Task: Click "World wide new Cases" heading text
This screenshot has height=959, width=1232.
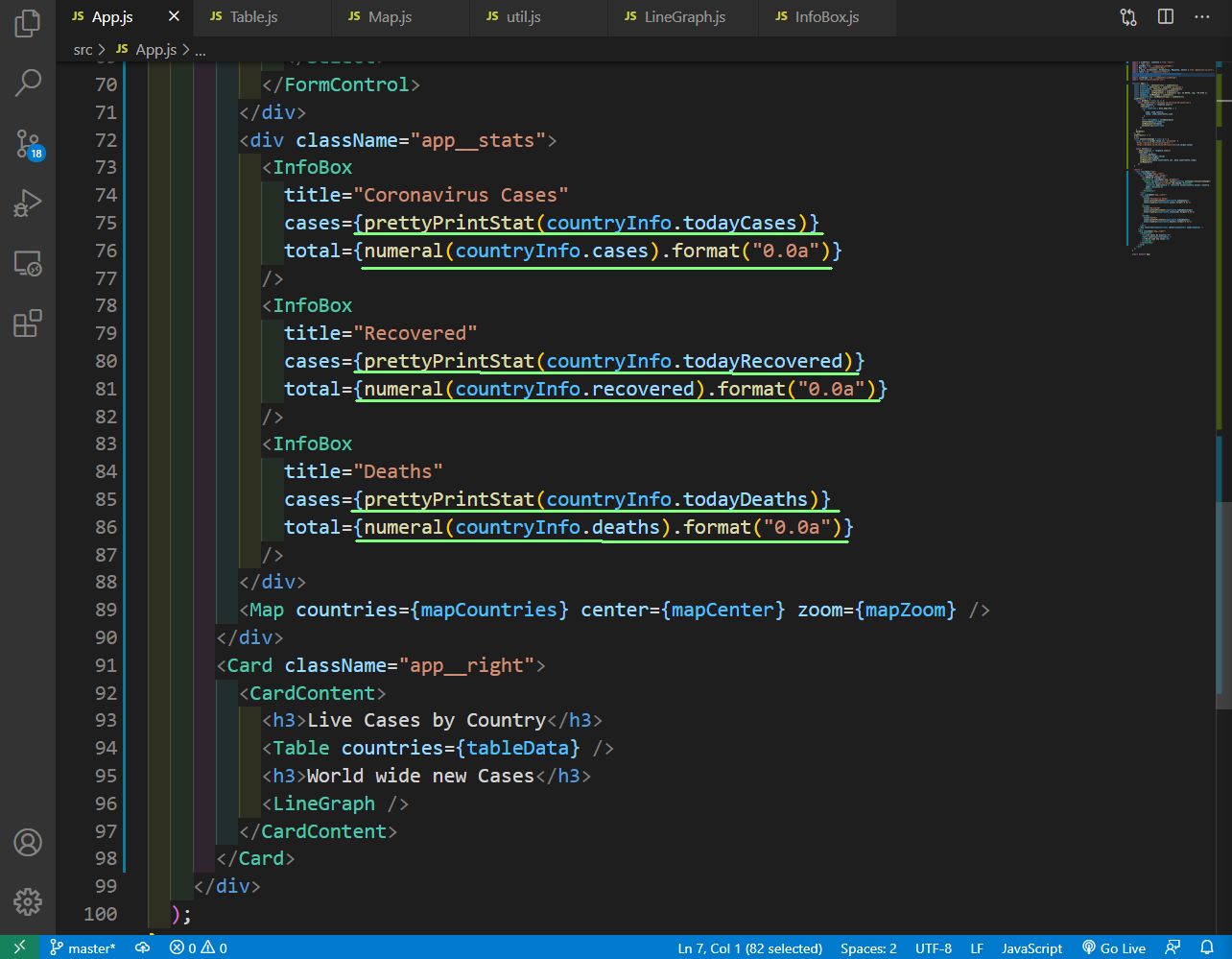Action: [x=420, y=776]
